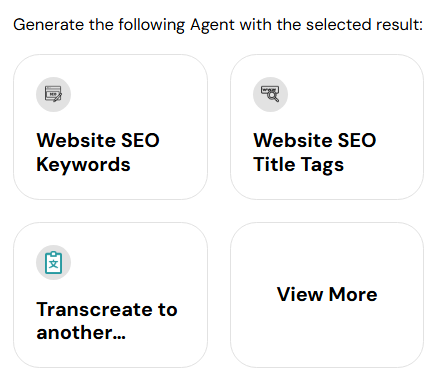Click the Website SEO Title Tags magnifier icon
Screen dimensions: 439x381
[270, 94]
